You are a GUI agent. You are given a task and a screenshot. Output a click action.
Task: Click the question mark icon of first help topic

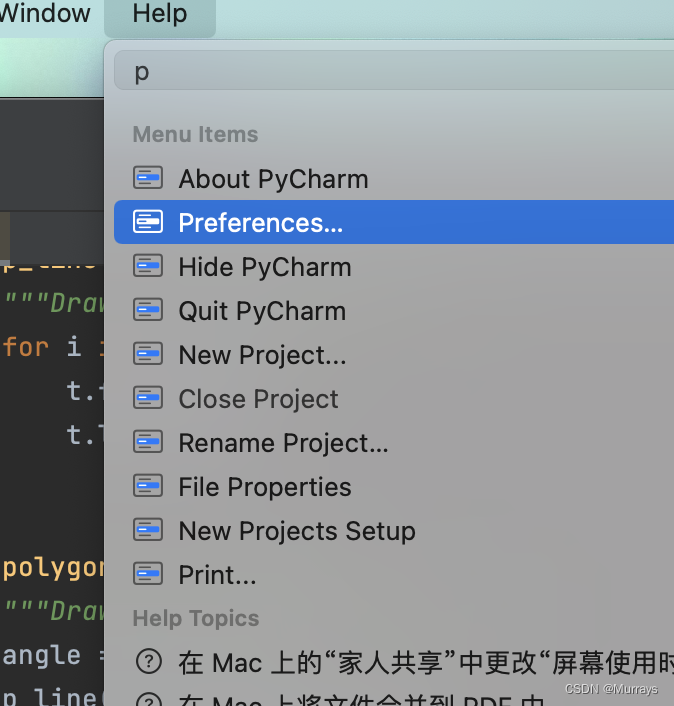tap(149, 661)
